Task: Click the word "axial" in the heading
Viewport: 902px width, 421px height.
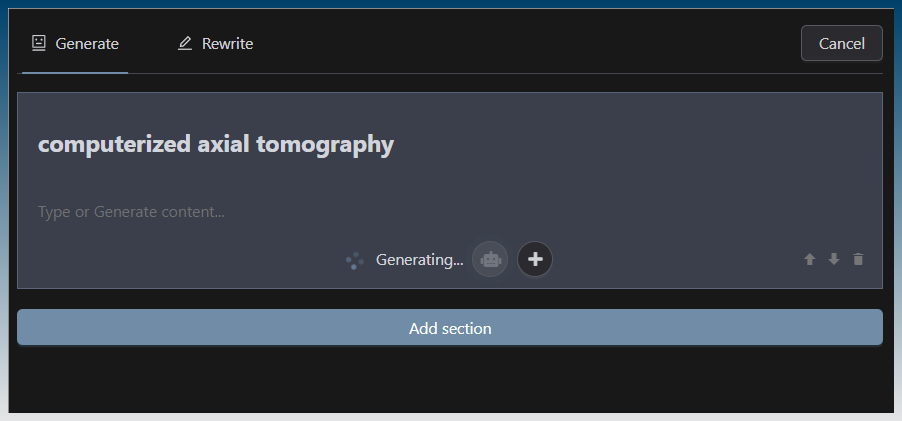Action: (x=223, y=145)
